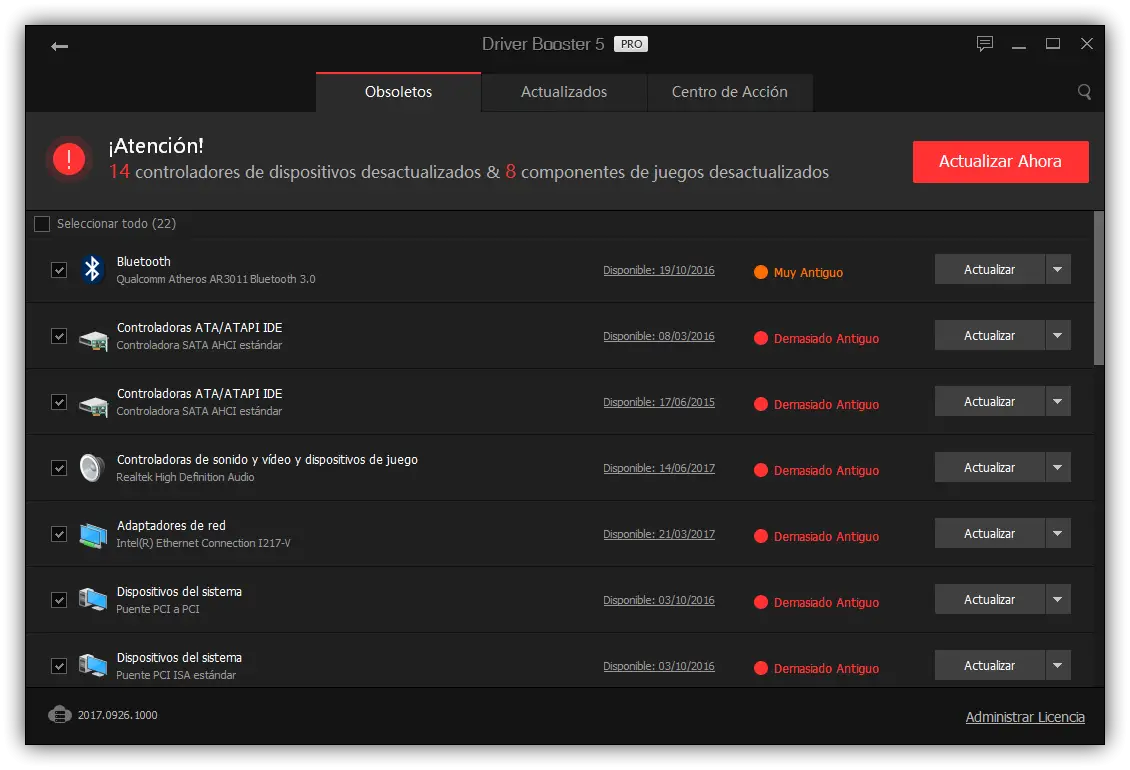This screenshot has width=1130, height=770.
Task: Expand Actualizar dropdown for Intel Ethernet
Action: pyautogui.click(x=1057, y=533)
